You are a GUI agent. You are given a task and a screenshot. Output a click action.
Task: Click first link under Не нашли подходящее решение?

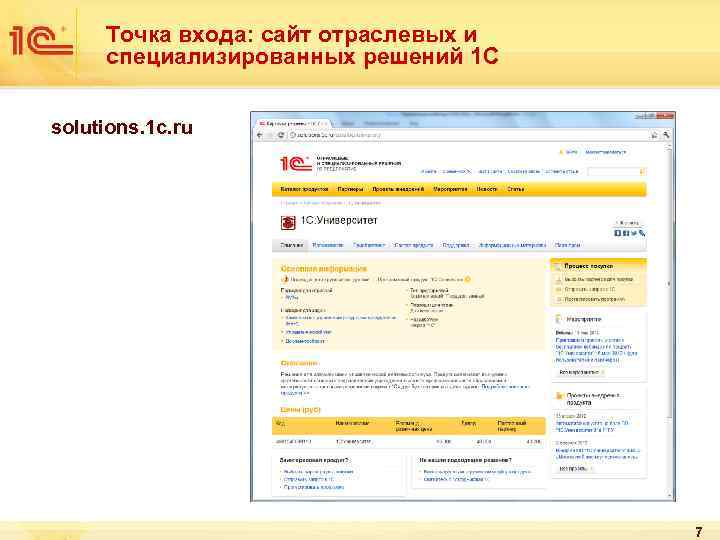point(477,472)
